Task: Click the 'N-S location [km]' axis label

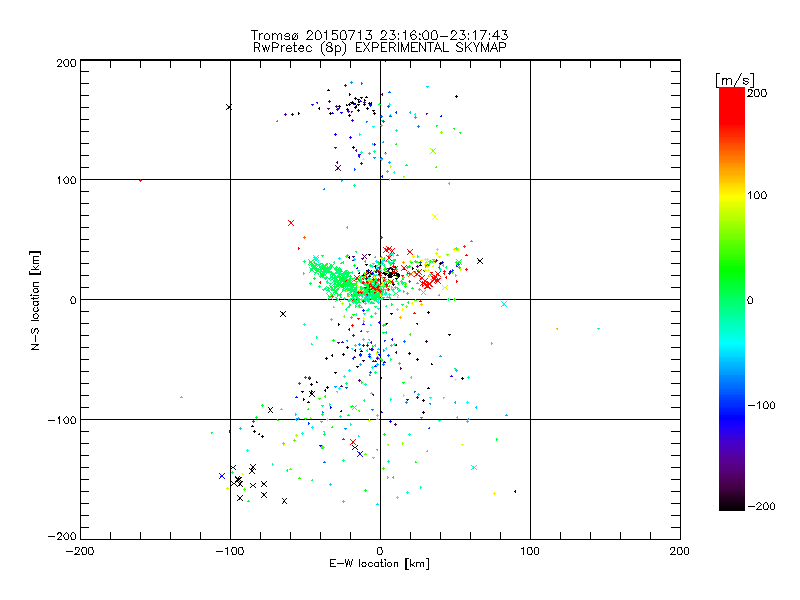Action: 35,300
